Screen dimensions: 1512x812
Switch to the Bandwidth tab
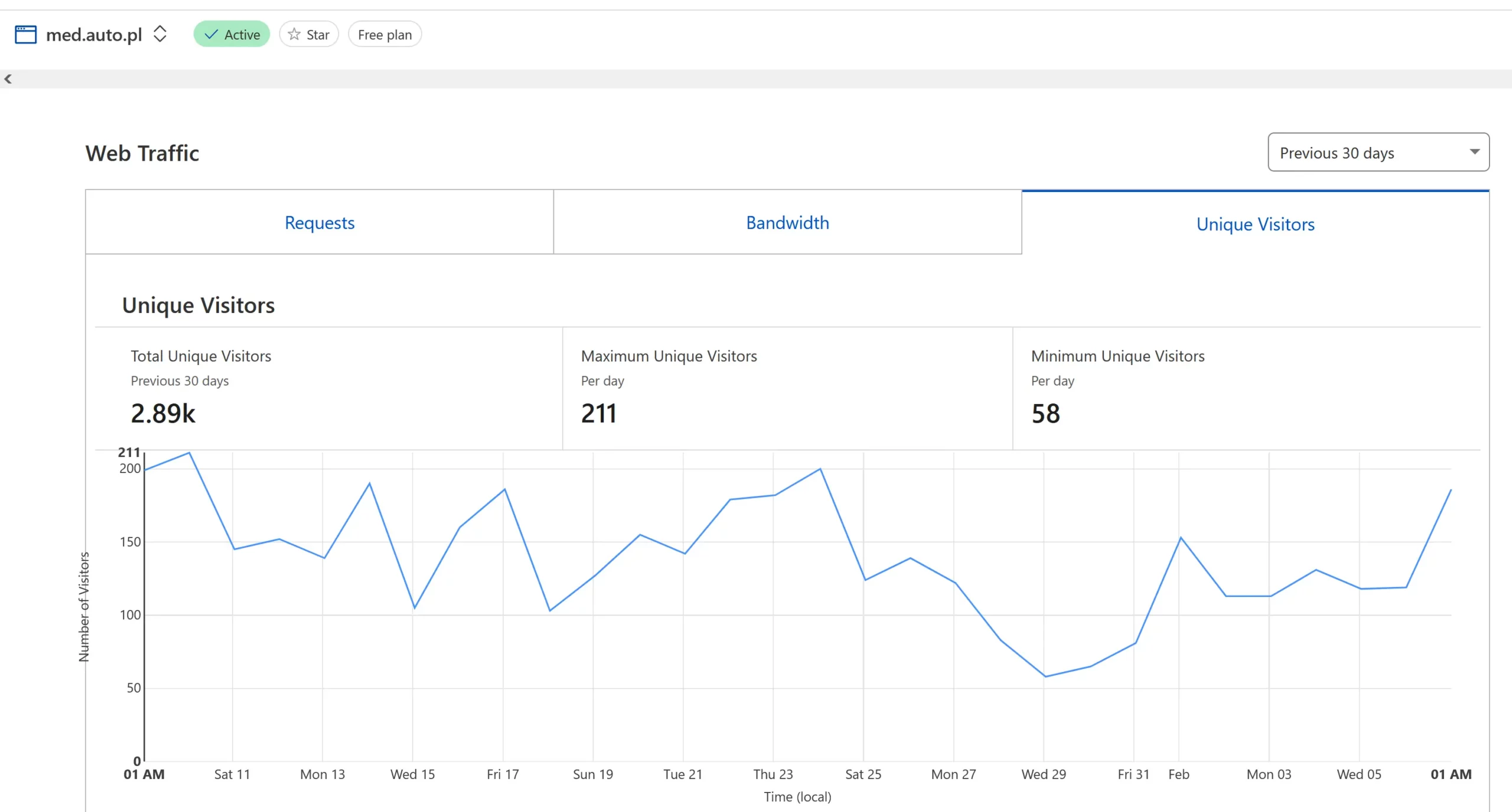pyautogui.click(x=787, y=223)
